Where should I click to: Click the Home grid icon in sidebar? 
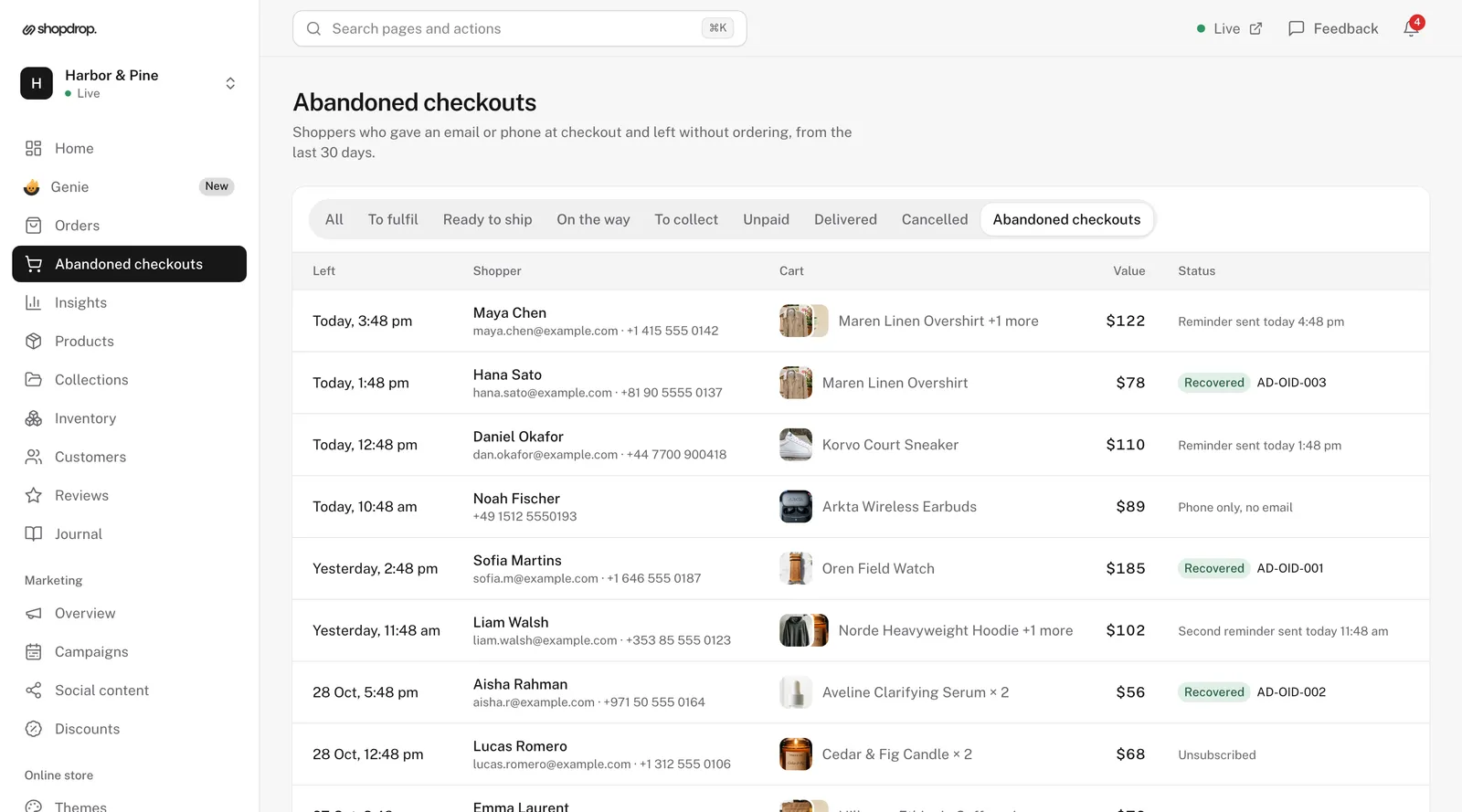click(x=34, y=148)
